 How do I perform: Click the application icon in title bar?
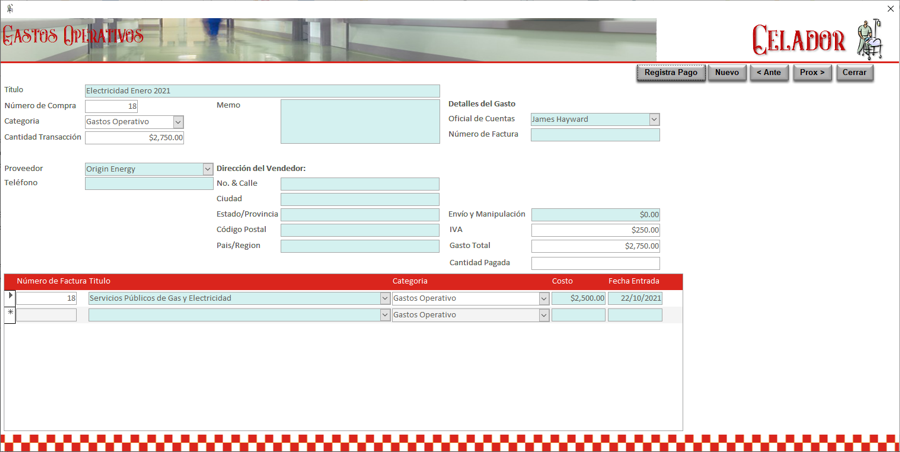pyautogui.click(x=9, y=9)
